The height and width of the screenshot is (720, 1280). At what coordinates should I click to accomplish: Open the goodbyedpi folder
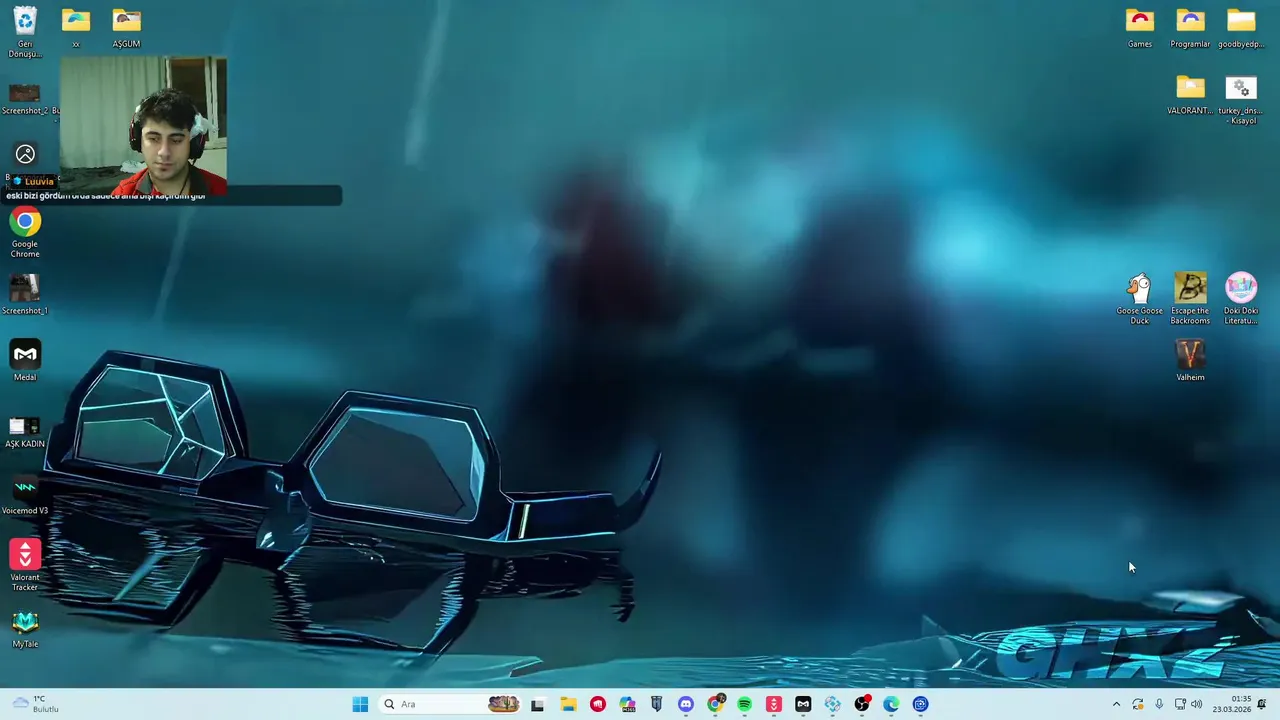coord(1241,27)
